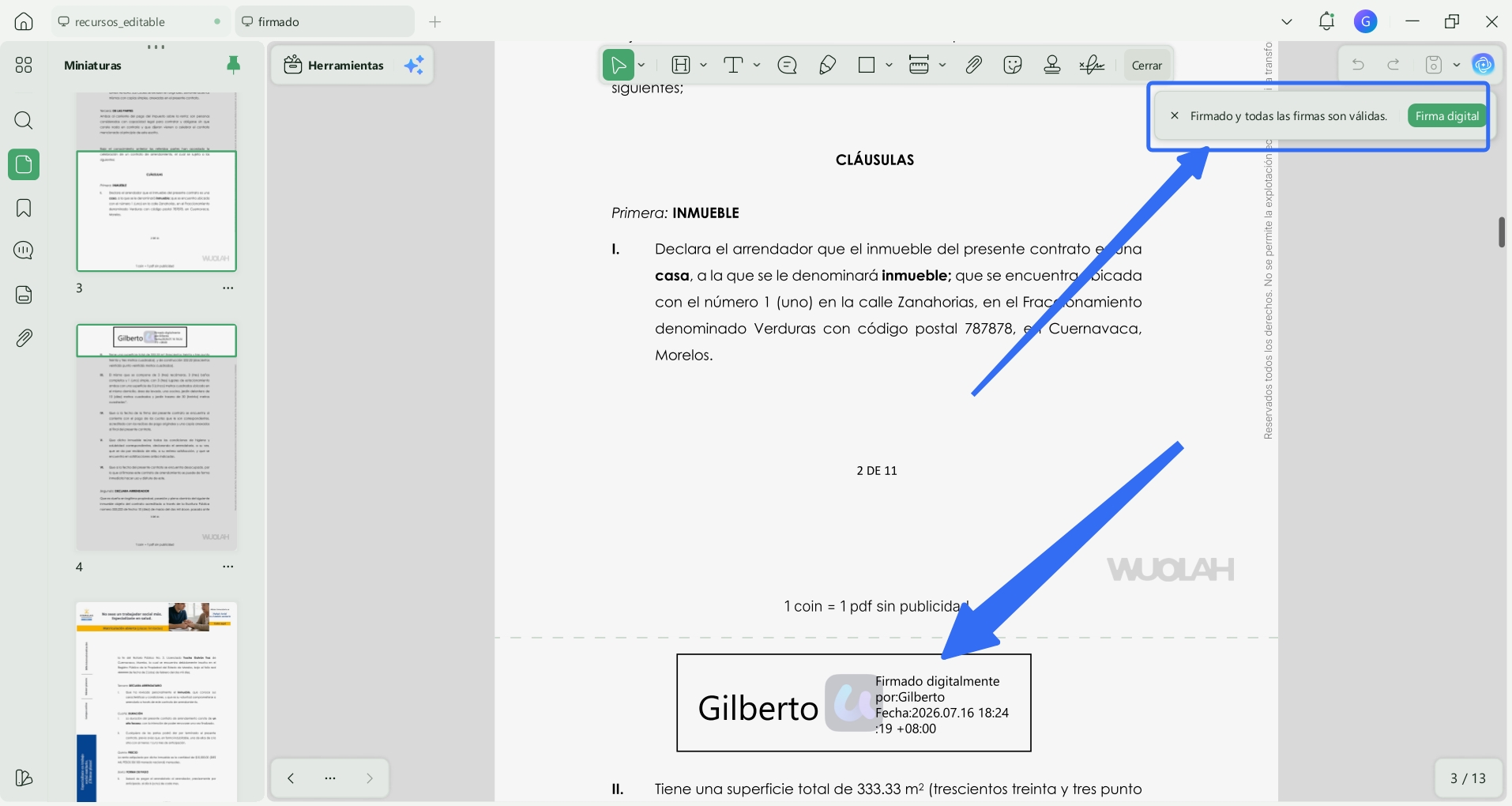Undo the last action
1512x806 pixels.
point(1358,65)
